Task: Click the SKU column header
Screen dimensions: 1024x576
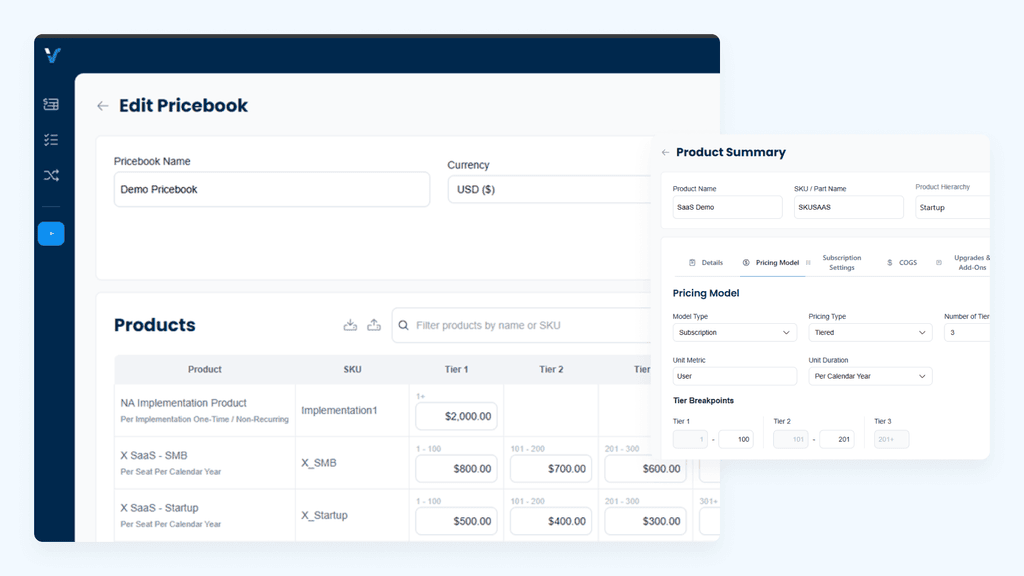Action: (x=352, y=369)
